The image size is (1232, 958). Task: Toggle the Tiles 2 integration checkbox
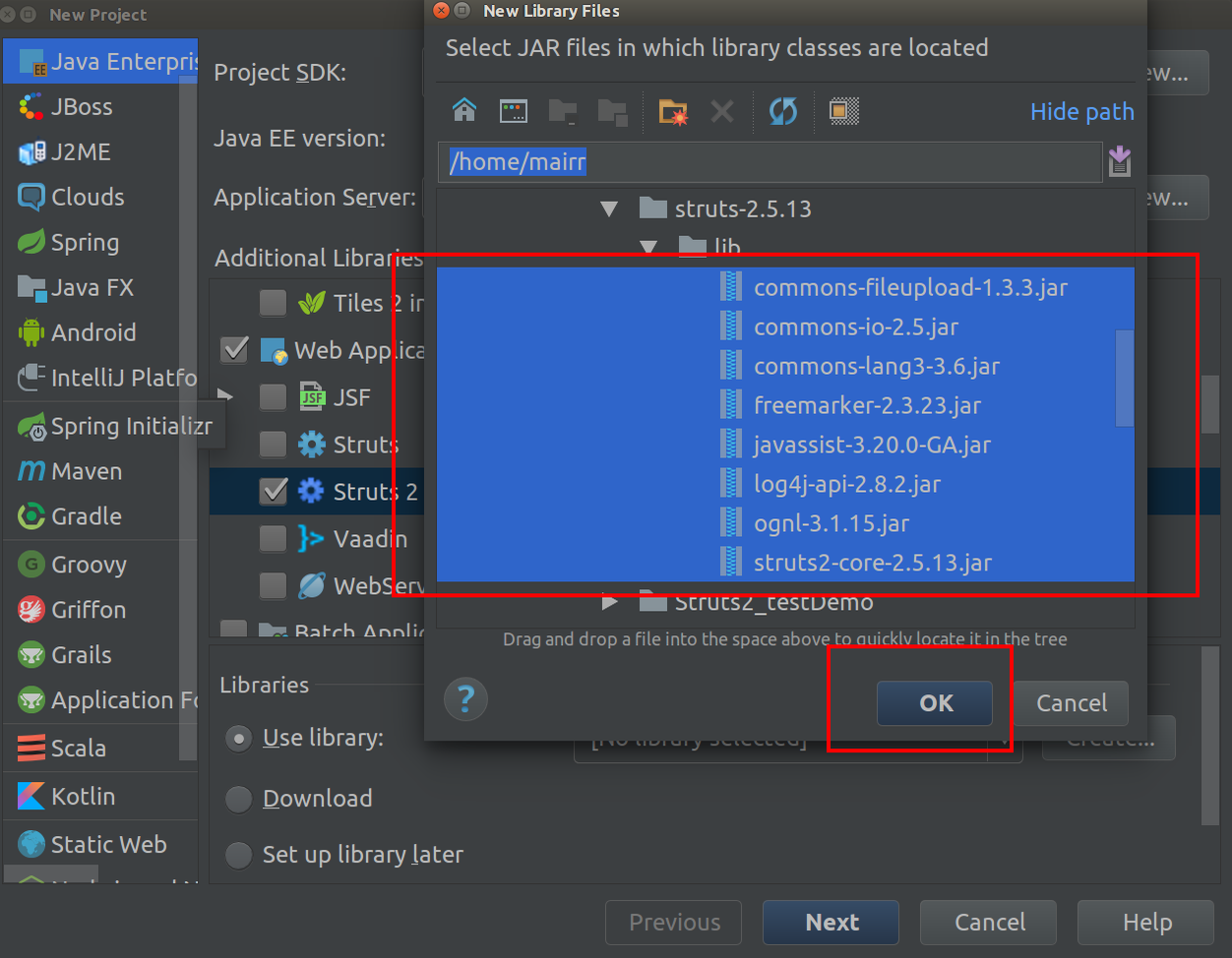click(x=273, y=303)
